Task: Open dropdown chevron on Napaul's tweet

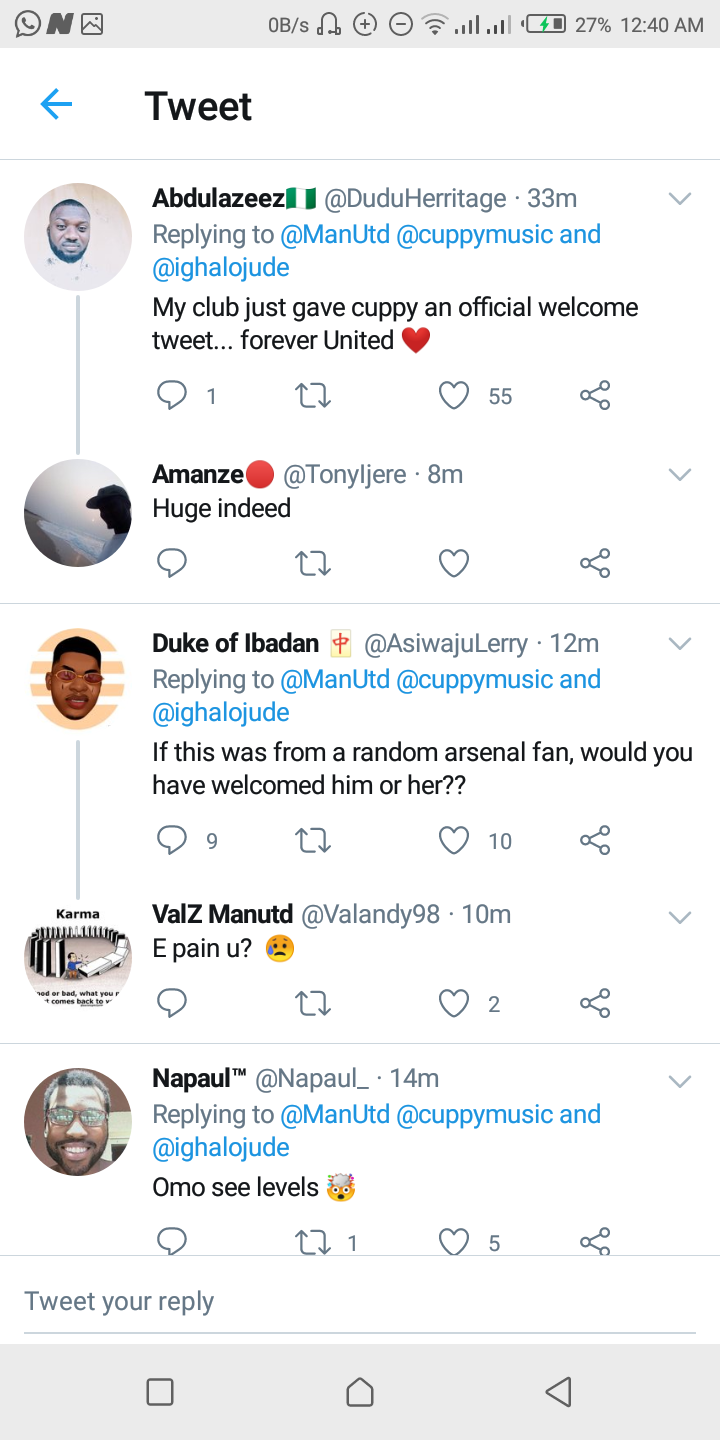Action: pos(680,1081)
